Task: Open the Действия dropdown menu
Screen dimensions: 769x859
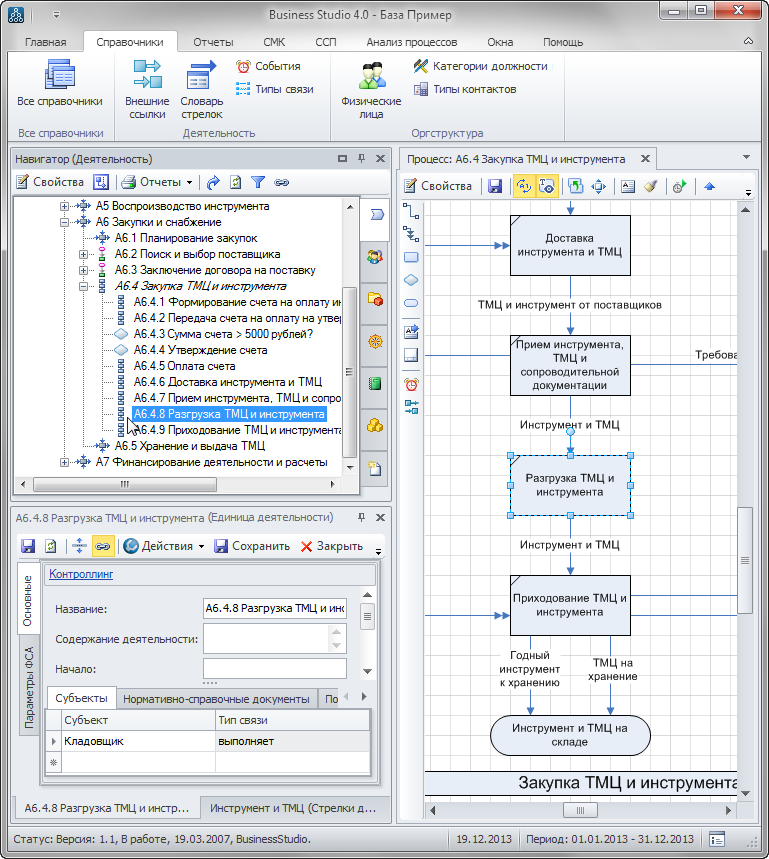Action: click(x=164, y=546)
